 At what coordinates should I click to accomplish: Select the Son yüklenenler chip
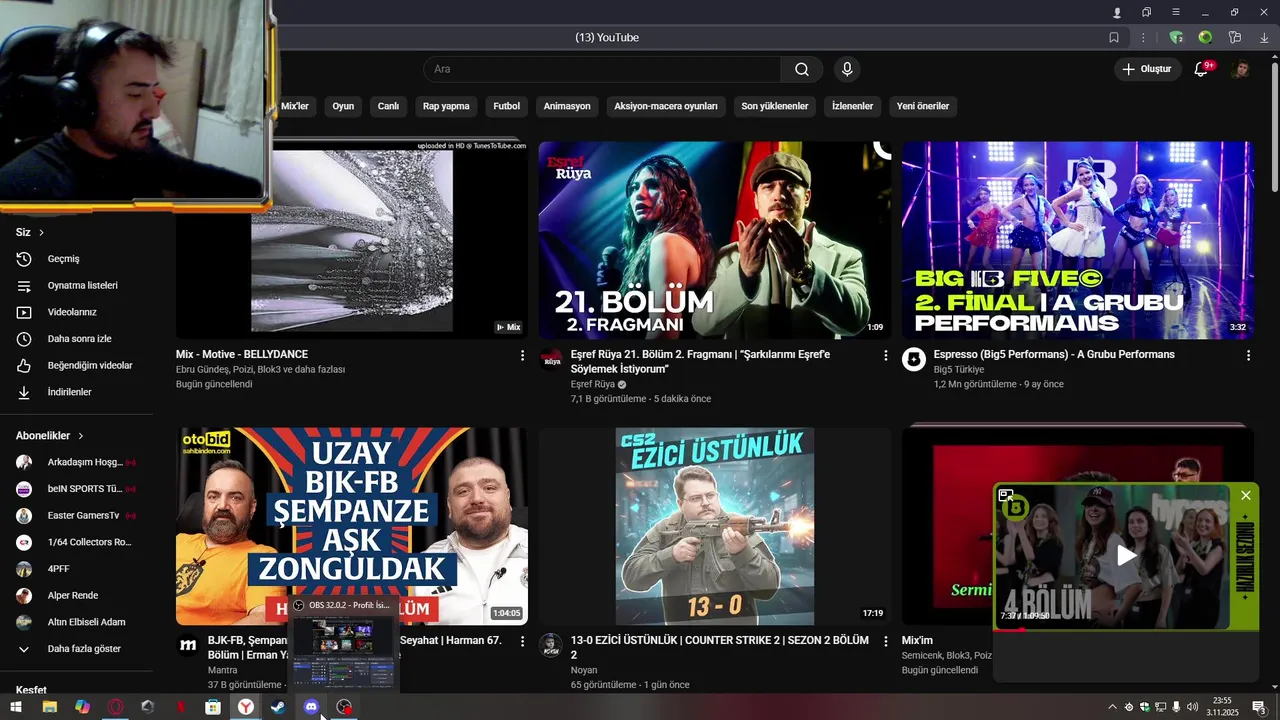pos(775,106)
